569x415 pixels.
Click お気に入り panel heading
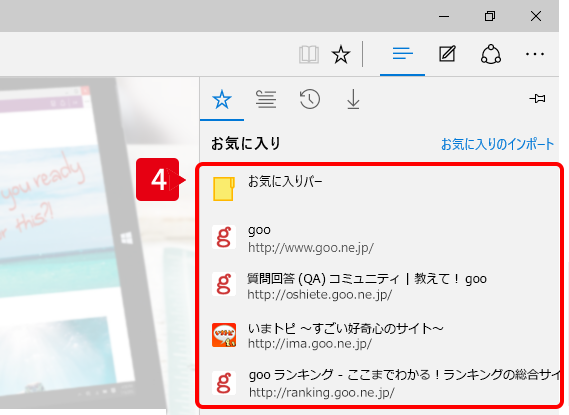(x=246, y=144)
